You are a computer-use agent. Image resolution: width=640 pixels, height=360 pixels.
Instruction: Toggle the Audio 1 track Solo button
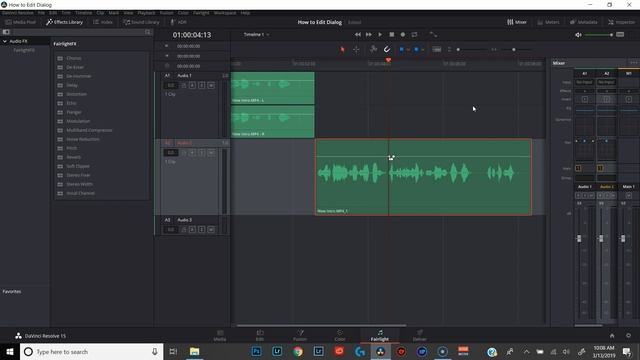tap(202, 85)
